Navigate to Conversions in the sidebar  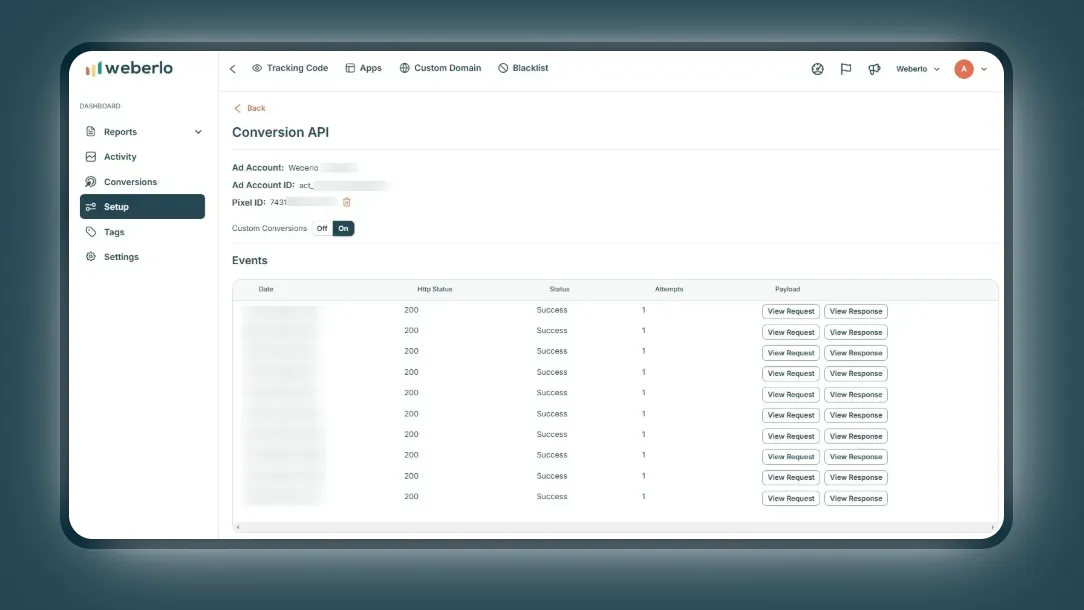click(x=142, y=182)
